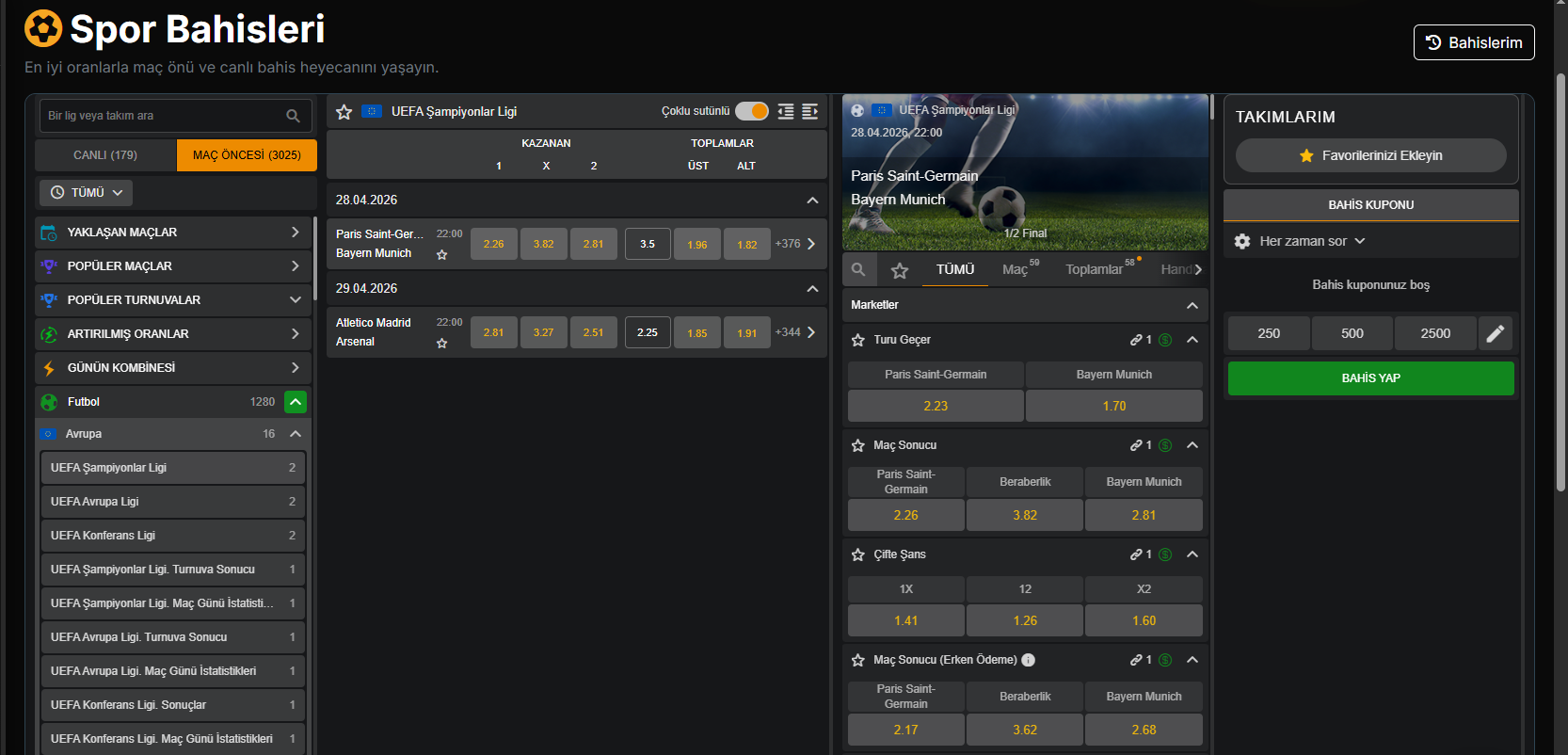
Task: Select MAÇ ÖNCESİ (3025) tab
Action: point(247,155)
